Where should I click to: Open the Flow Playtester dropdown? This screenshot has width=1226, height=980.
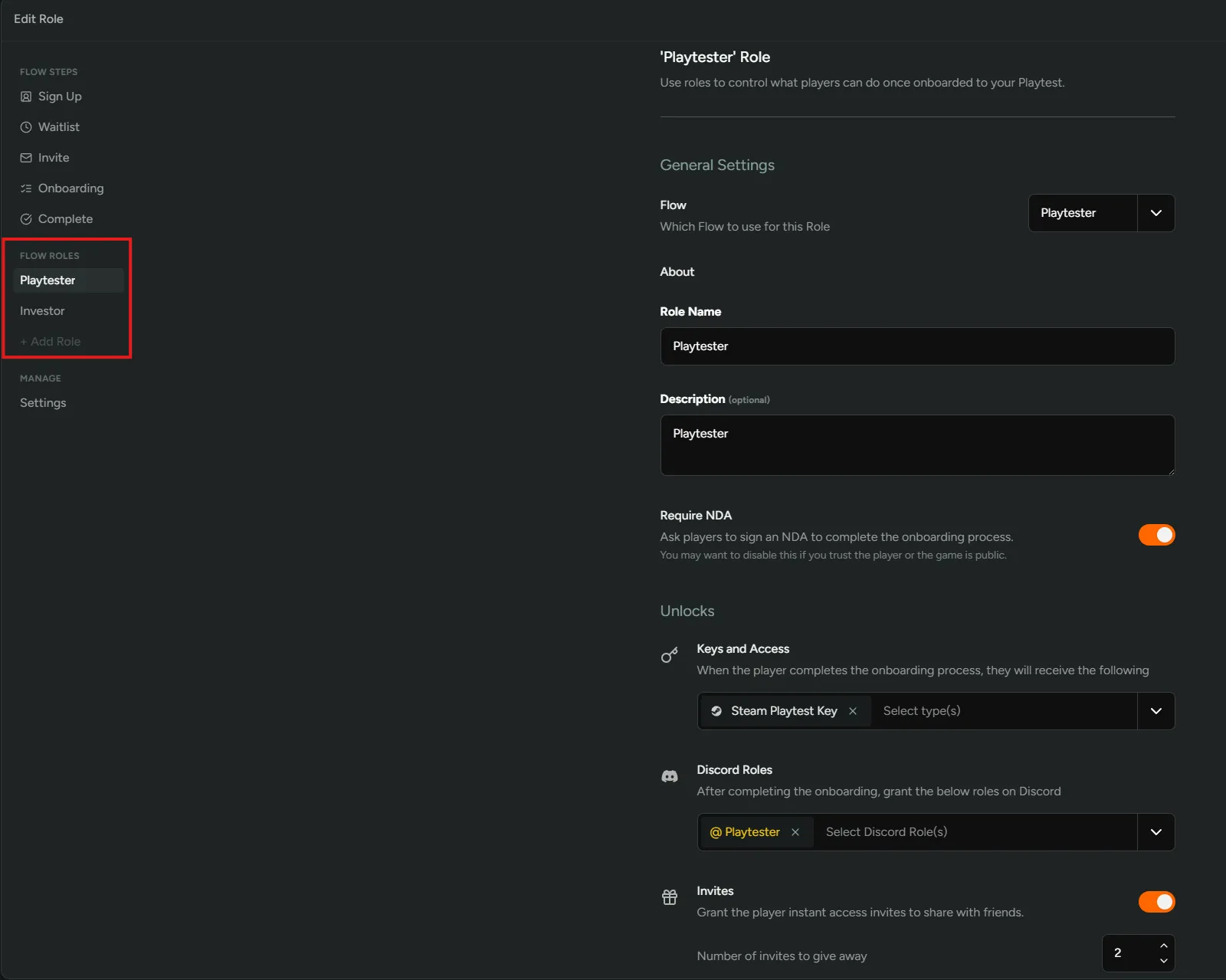[x=1156, y=213]
